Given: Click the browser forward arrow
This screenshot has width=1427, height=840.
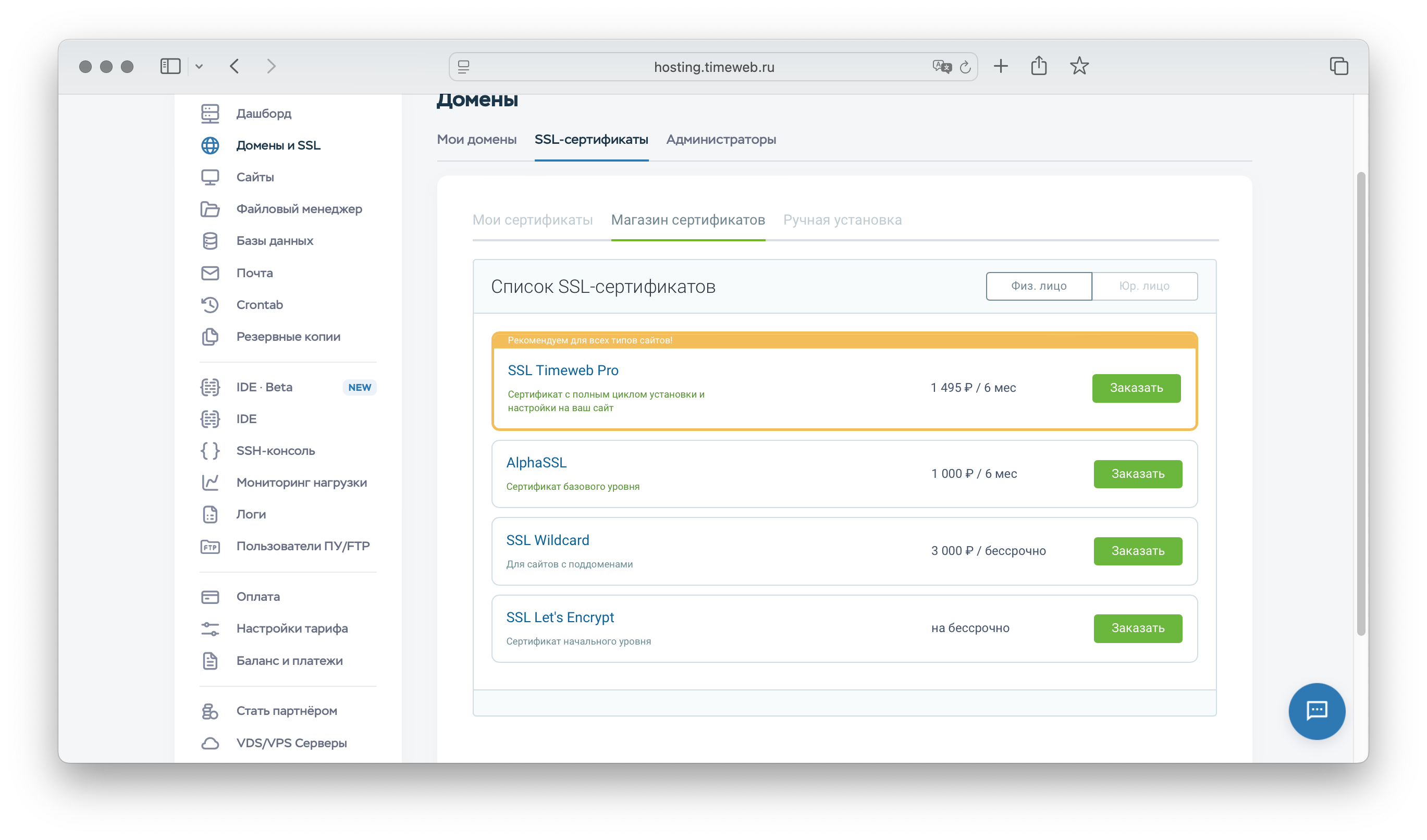Looking at the screenshot, I should tap(271, 66).
